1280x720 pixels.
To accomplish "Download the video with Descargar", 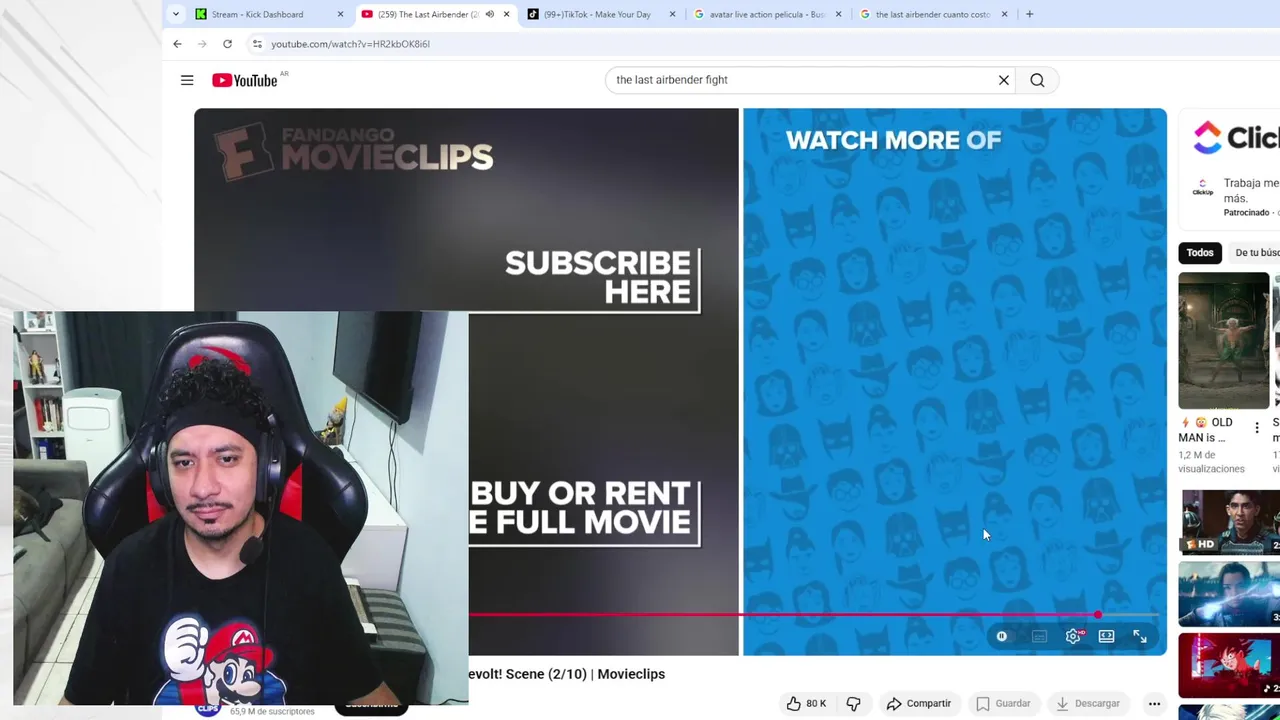I will click(x=1087, y=703).
